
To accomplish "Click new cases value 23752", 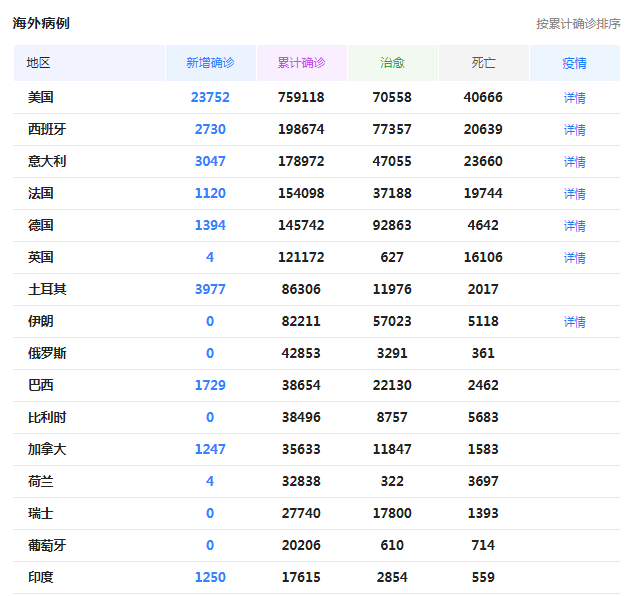I will [x=210, y=97].
